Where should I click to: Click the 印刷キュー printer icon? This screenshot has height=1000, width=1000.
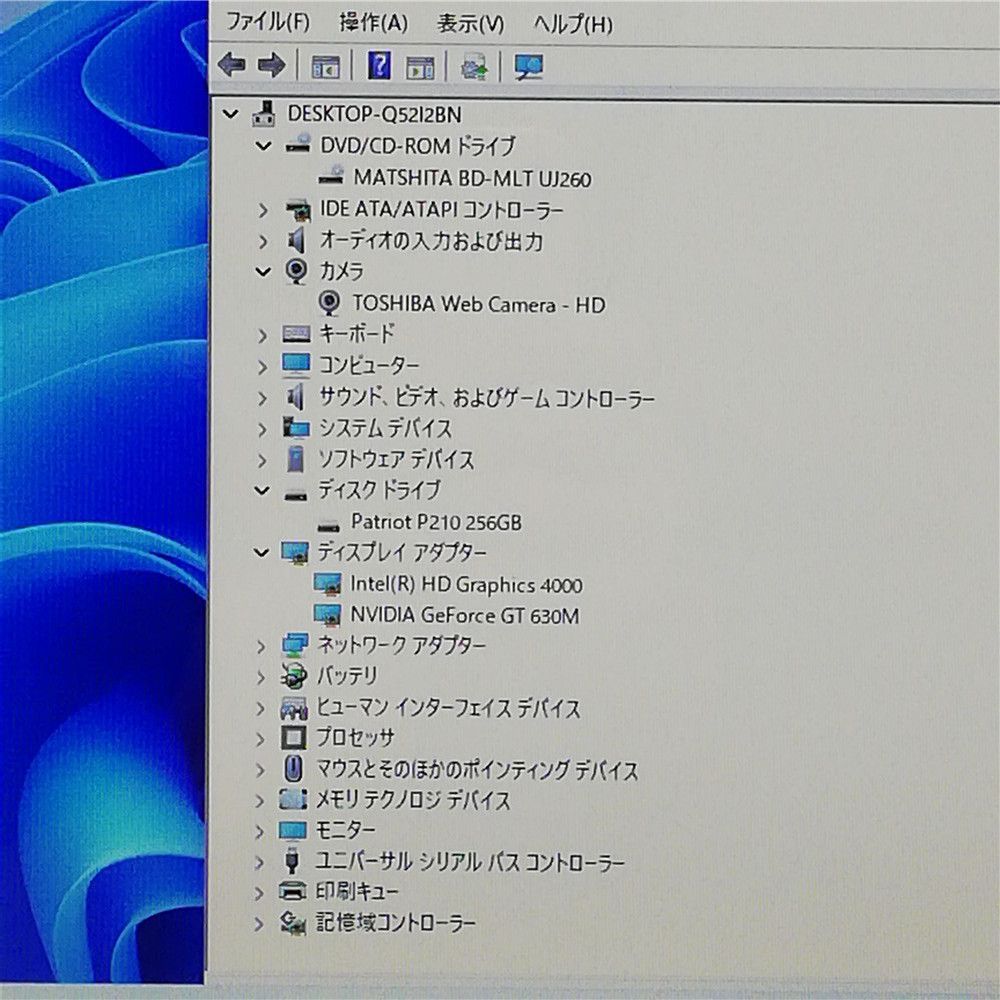pos(293,891)
